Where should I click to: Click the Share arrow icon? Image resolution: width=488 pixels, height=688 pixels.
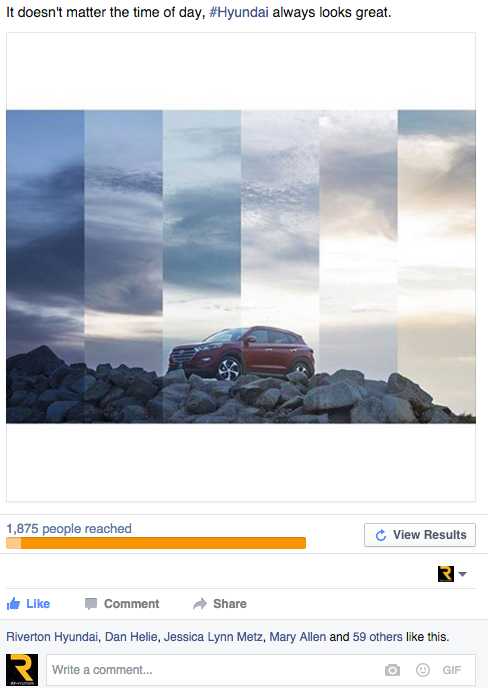[200, 604]
